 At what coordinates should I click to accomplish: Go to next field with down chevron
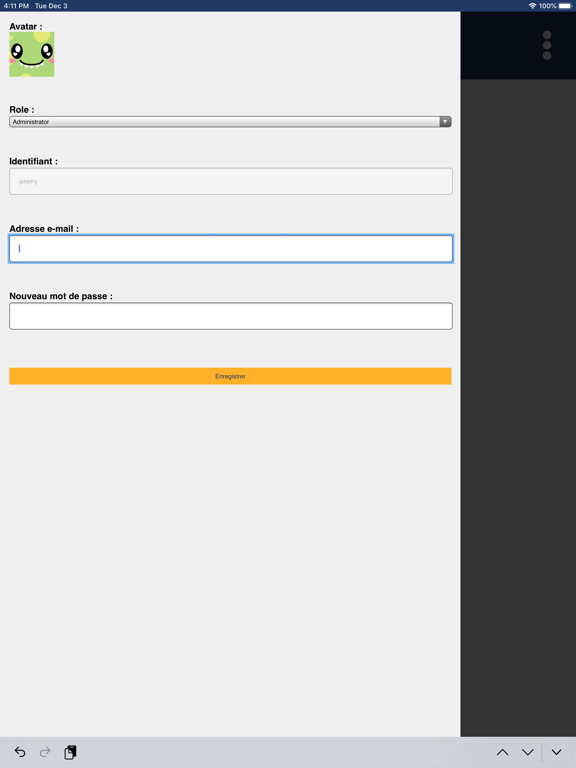pyautogui.click(x=528, y=752)
